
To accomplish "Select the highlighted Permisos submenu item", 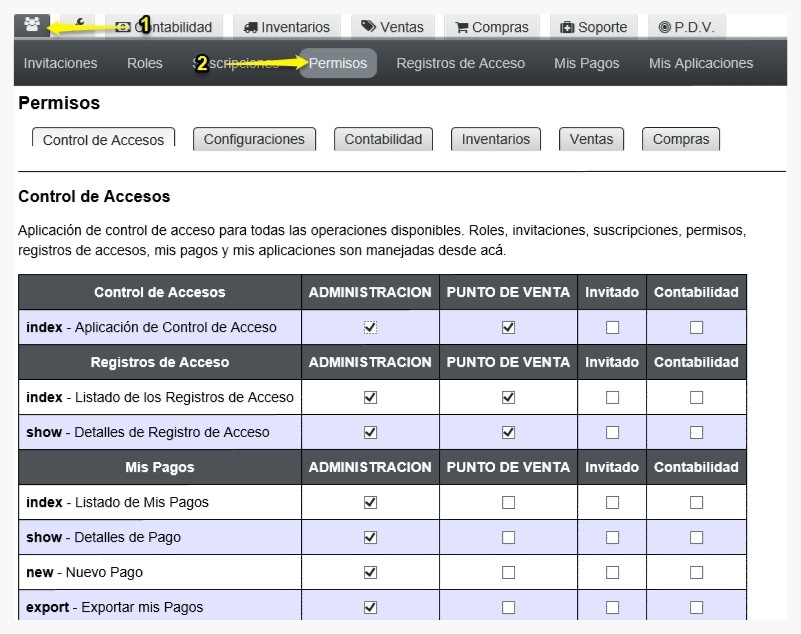I will [x=338, y=63].
